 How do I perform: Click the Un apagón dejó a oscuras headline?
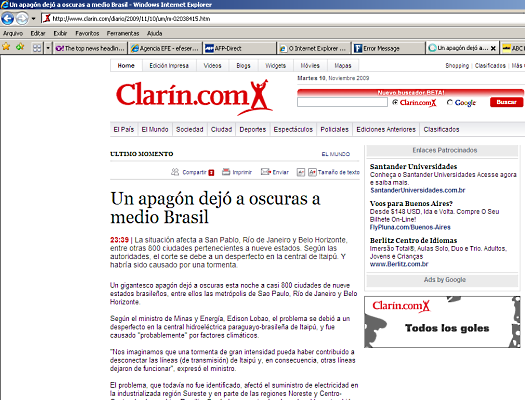point(215,208)
